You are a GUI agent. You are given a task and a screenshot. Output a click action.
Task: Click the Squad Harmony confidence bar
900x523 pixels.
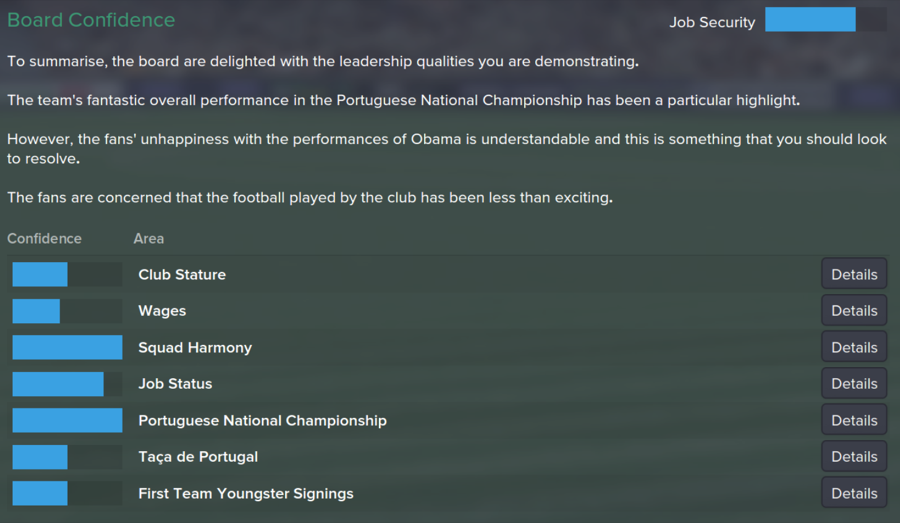67,347
